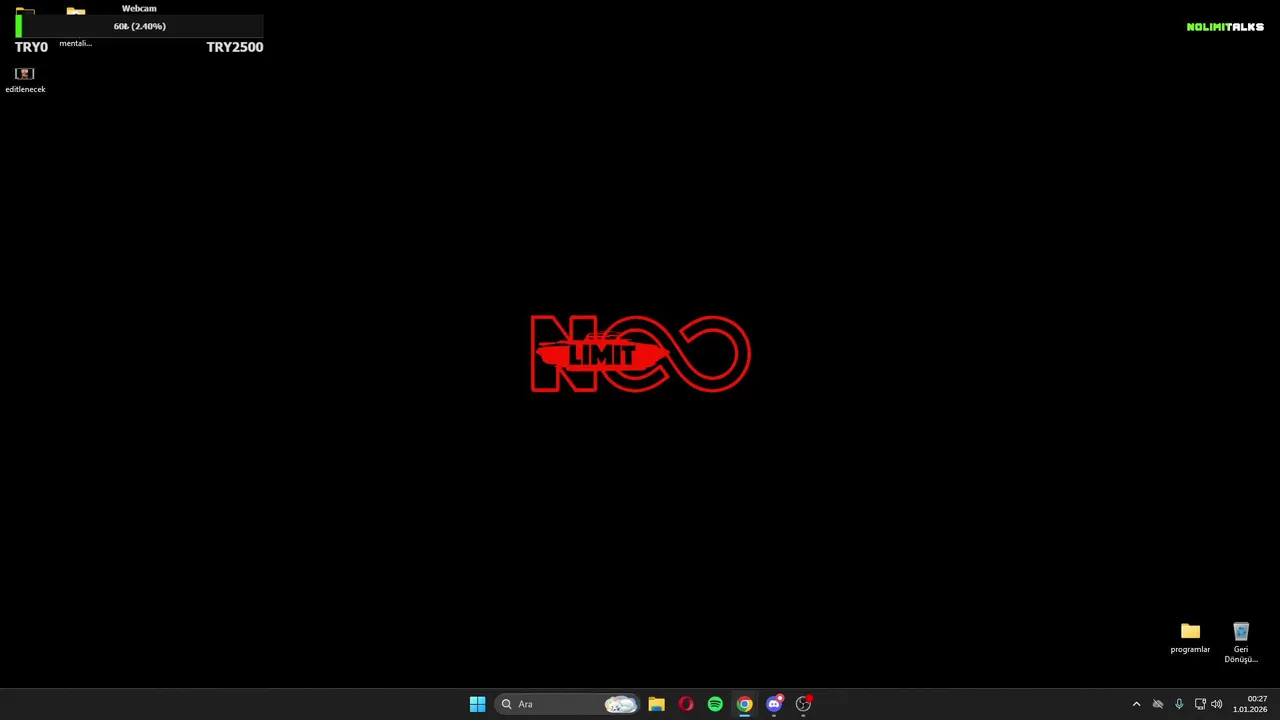This screenshot has height=720, width=1280.
Task: Select the mentali... folder on the desktop
Action: (76, 28)
